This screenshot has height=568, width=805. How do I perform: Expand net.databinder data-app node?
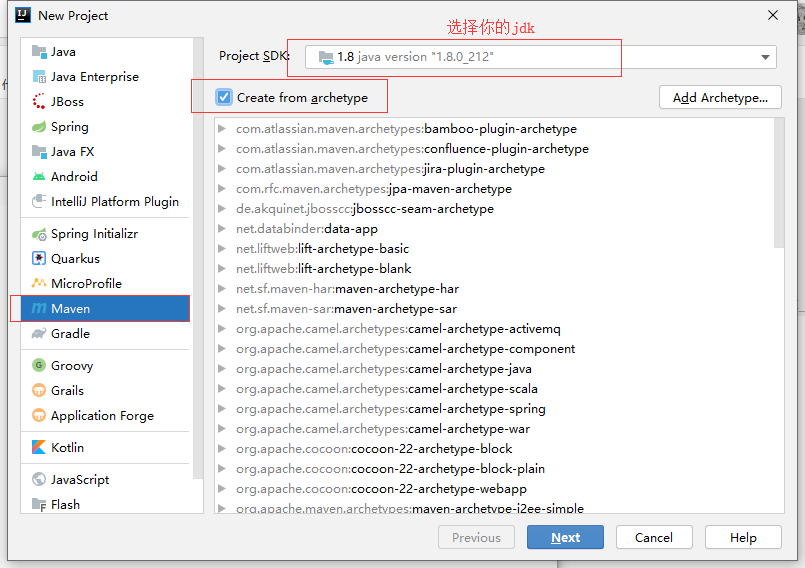pos(222,229)
